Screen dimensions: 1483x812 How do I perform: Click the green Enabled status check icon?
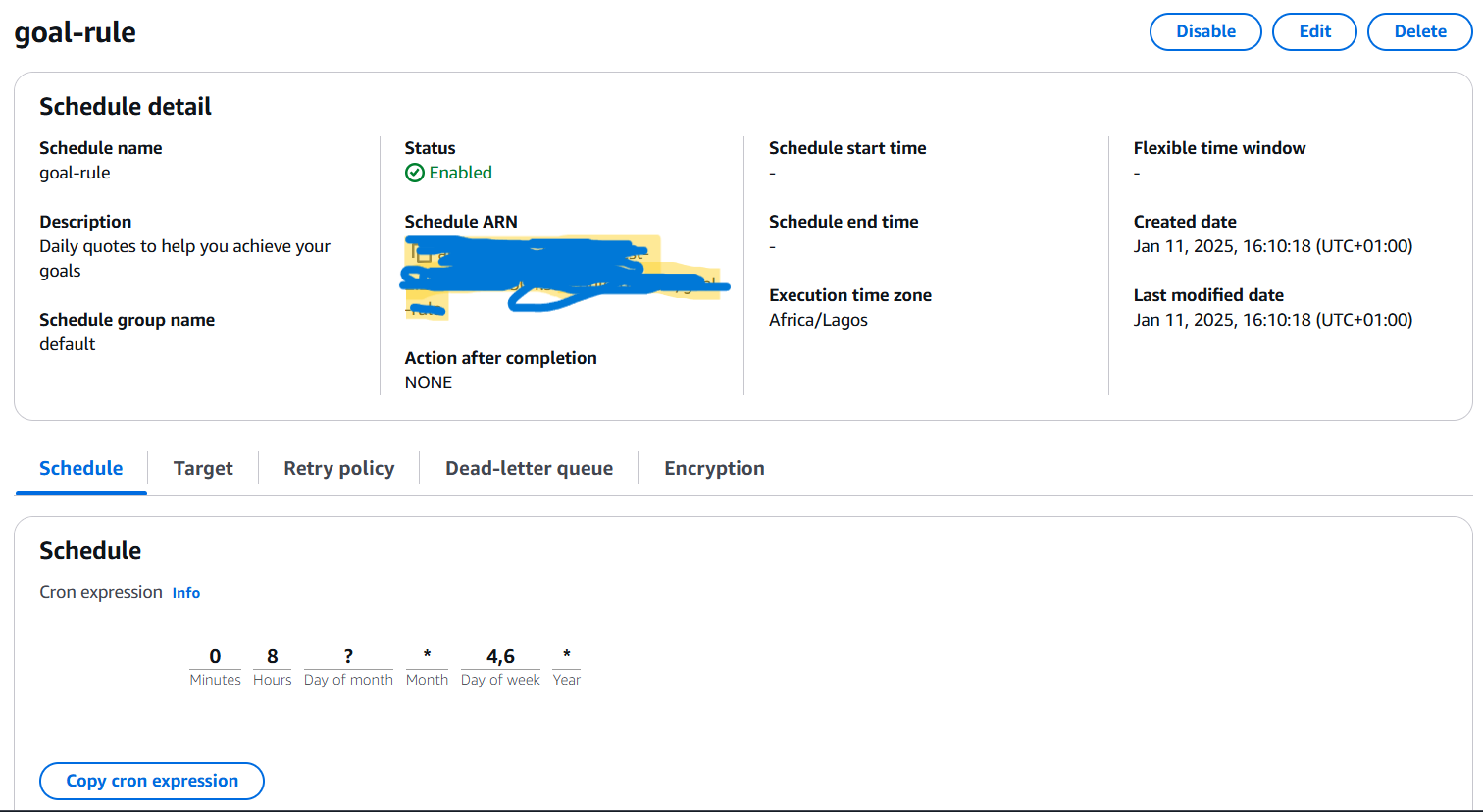[414, 173]
